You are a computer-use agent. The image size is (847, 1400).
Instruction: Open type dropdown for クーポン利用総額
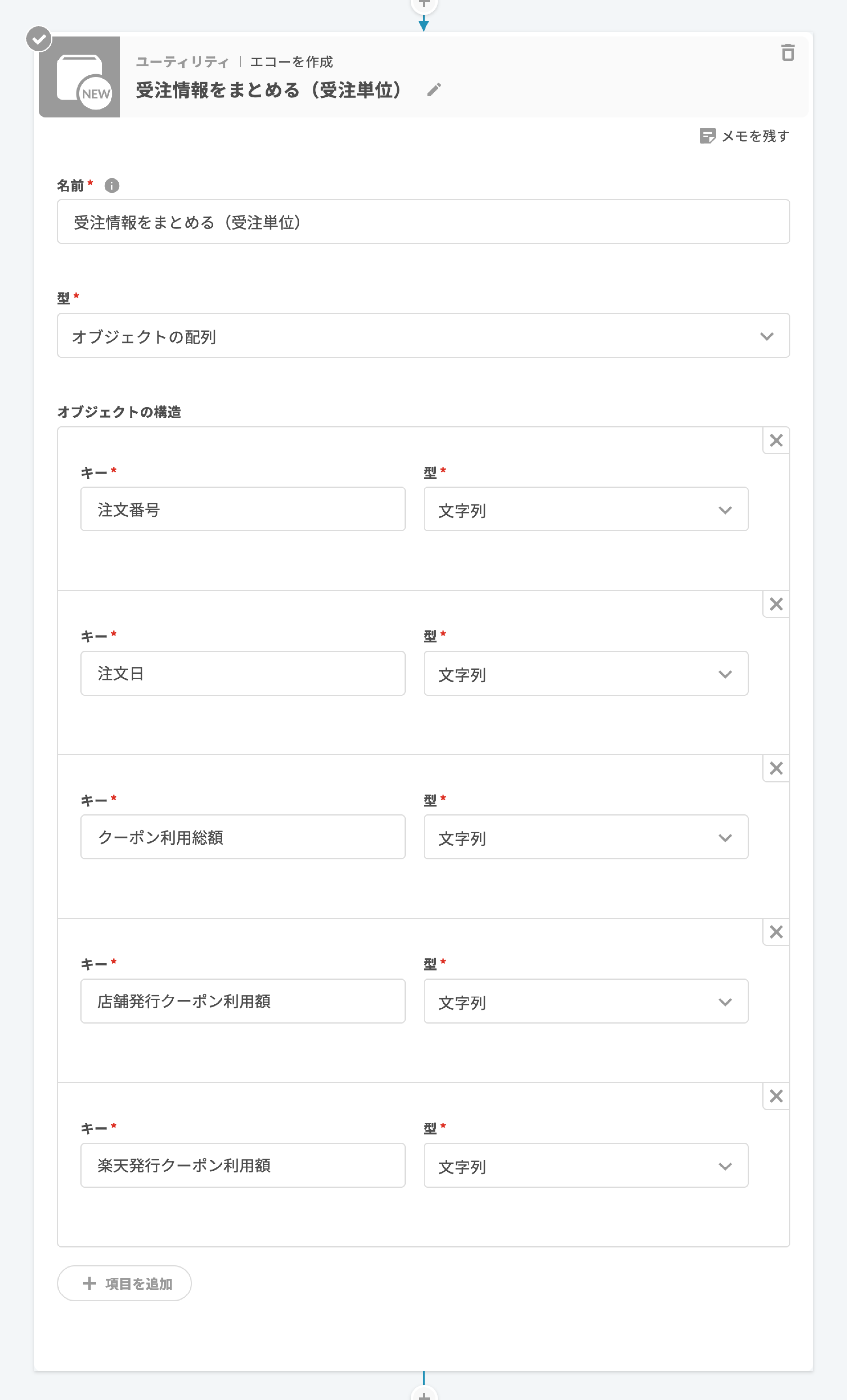[x=586, y=837]
